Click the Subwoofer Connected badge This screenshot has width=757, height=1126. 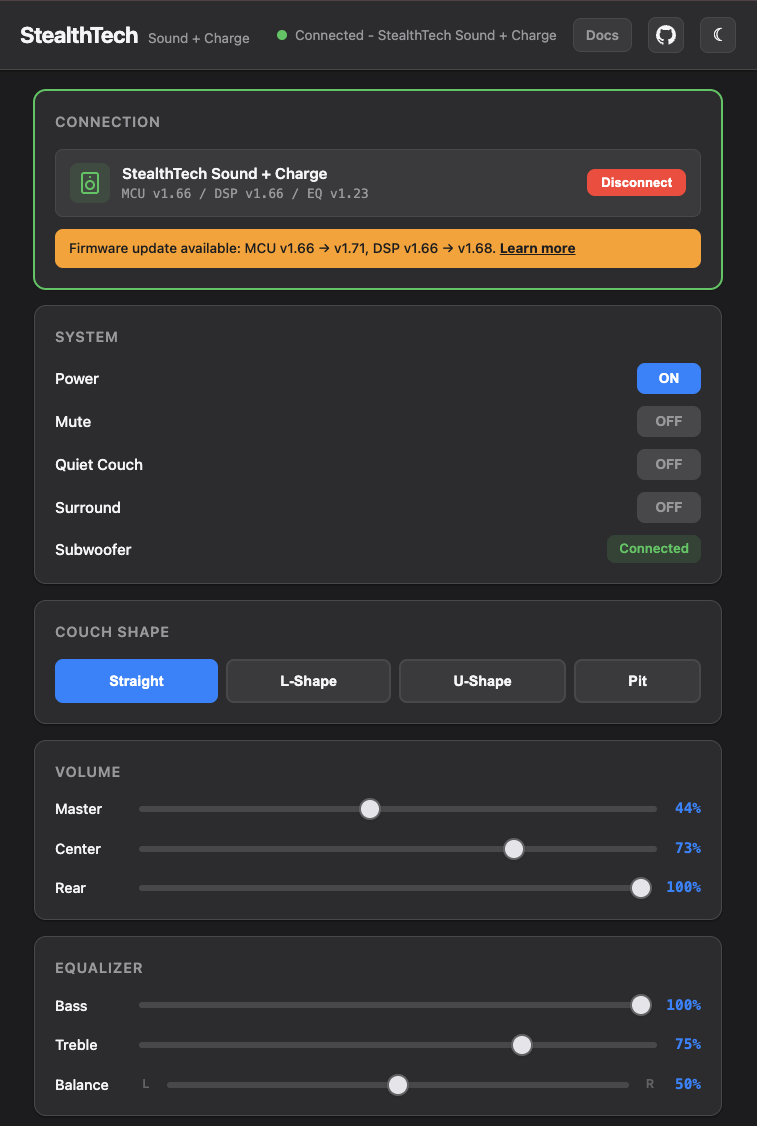654,548
